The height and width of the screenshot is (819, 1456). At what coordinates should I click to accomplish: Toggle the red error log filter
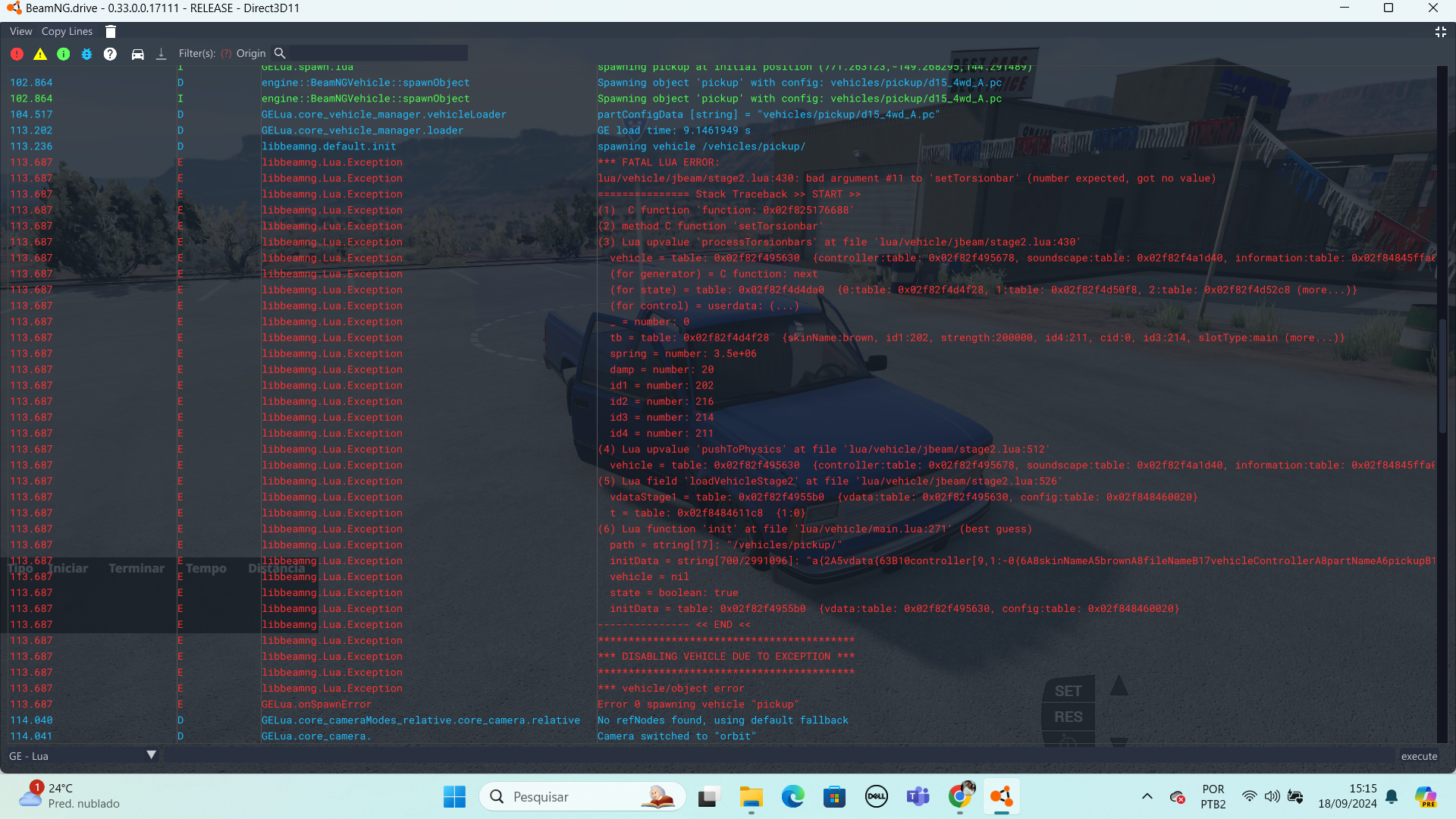17,54
